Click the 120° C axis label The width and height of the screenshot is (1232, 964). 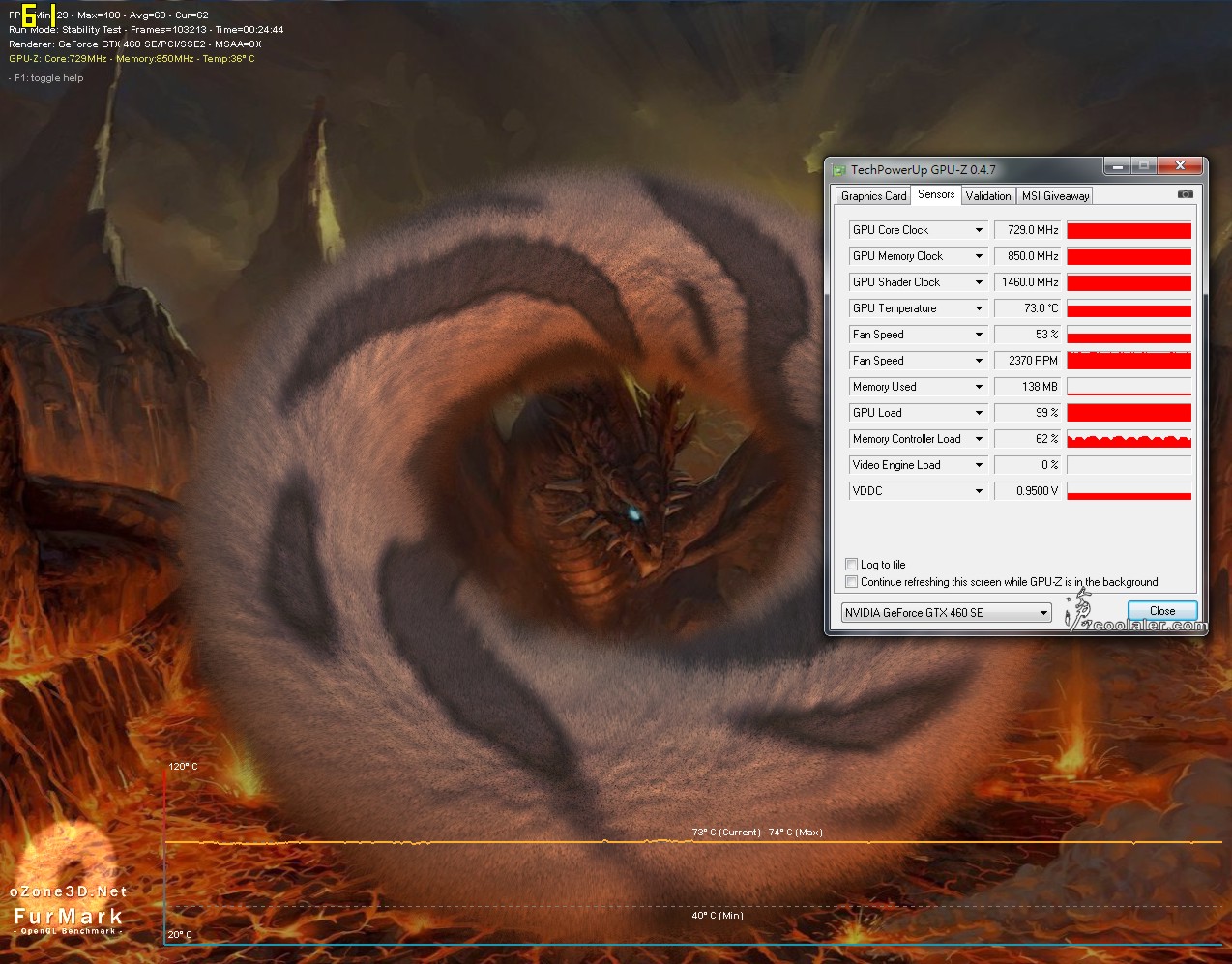pyautogui.click(x=183, y=767)
